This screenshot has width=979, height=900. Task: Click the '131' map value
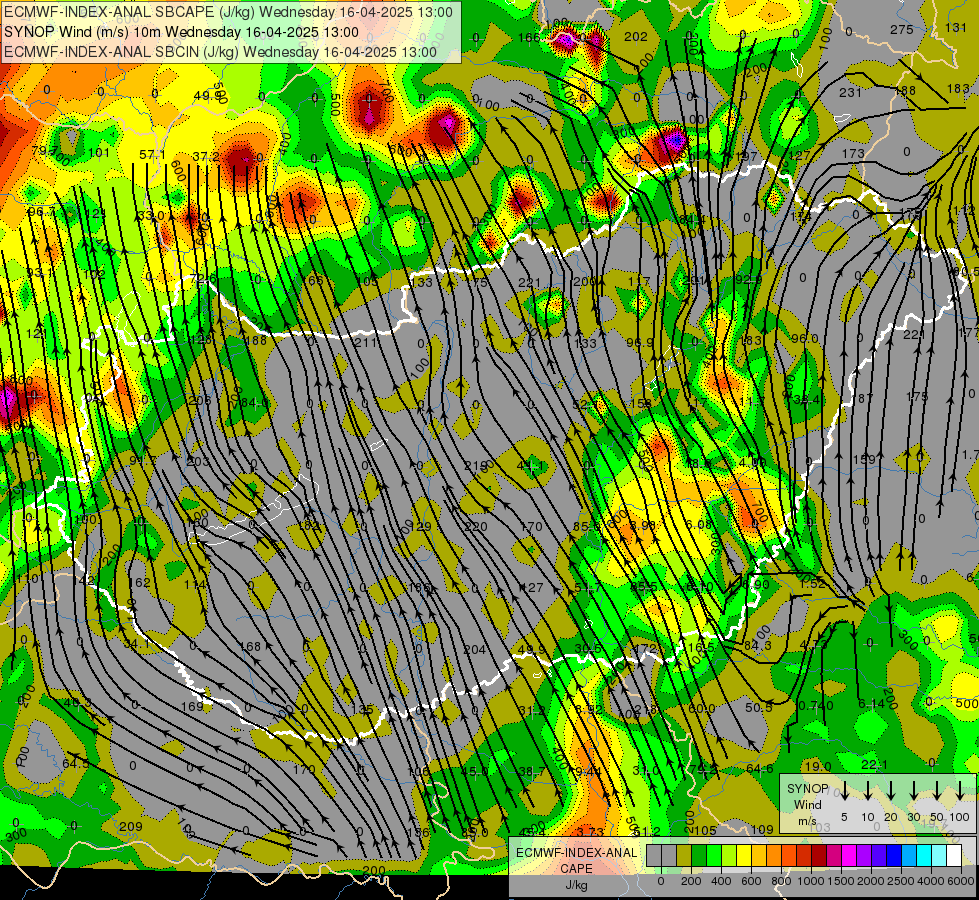tap(956, 27)
